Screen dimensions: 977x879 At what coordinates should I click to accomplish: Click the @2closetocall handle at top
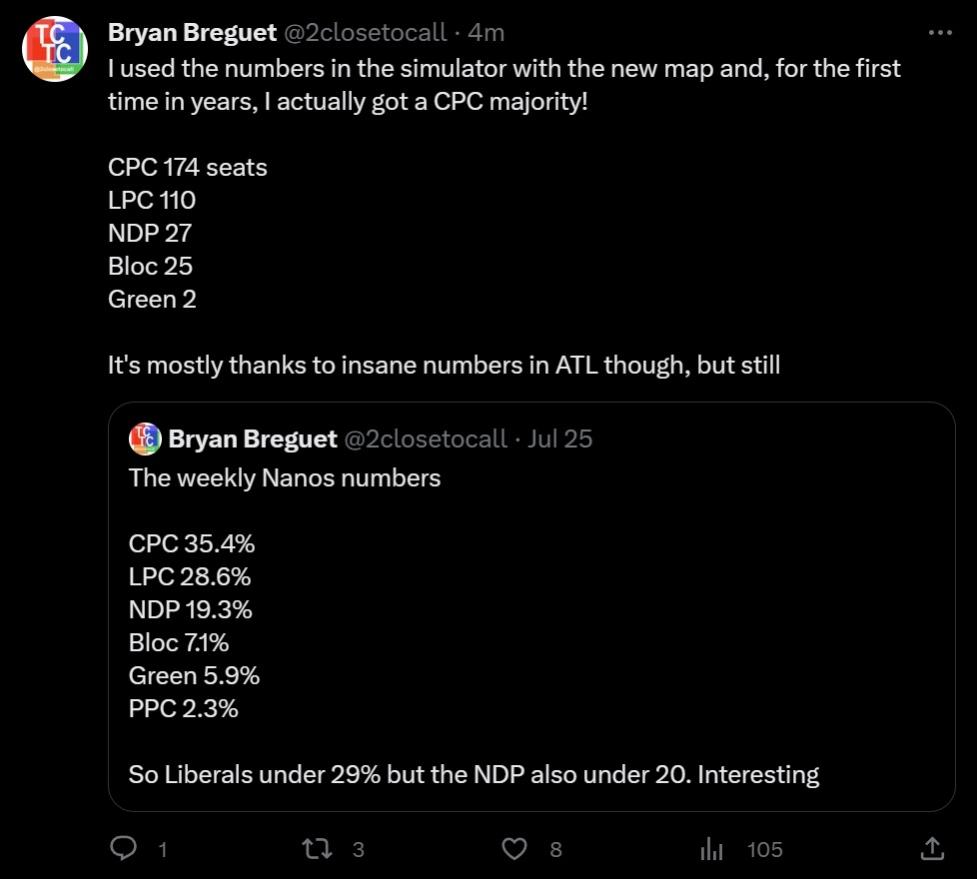[x=365, y=33]
